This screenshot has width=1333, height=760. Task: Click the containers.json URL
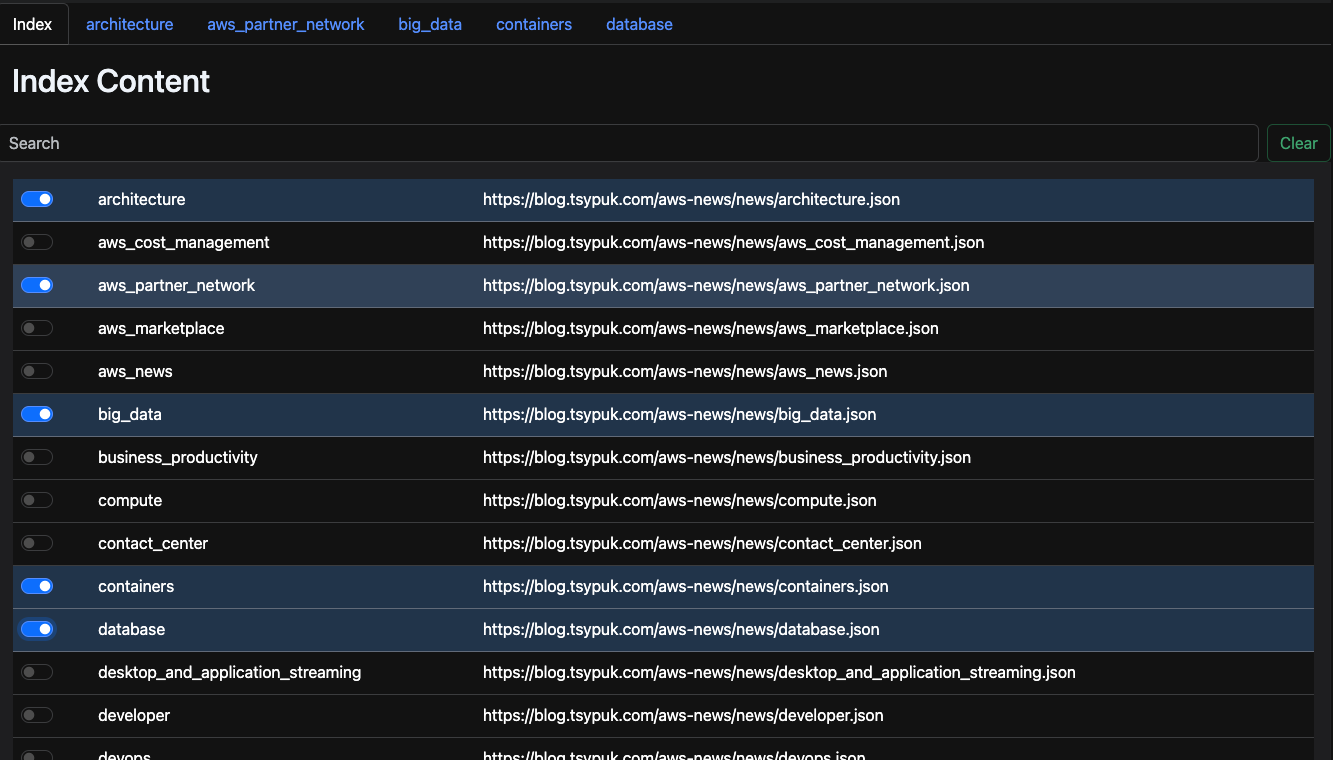pyautogui.click(x=686, y=586)
